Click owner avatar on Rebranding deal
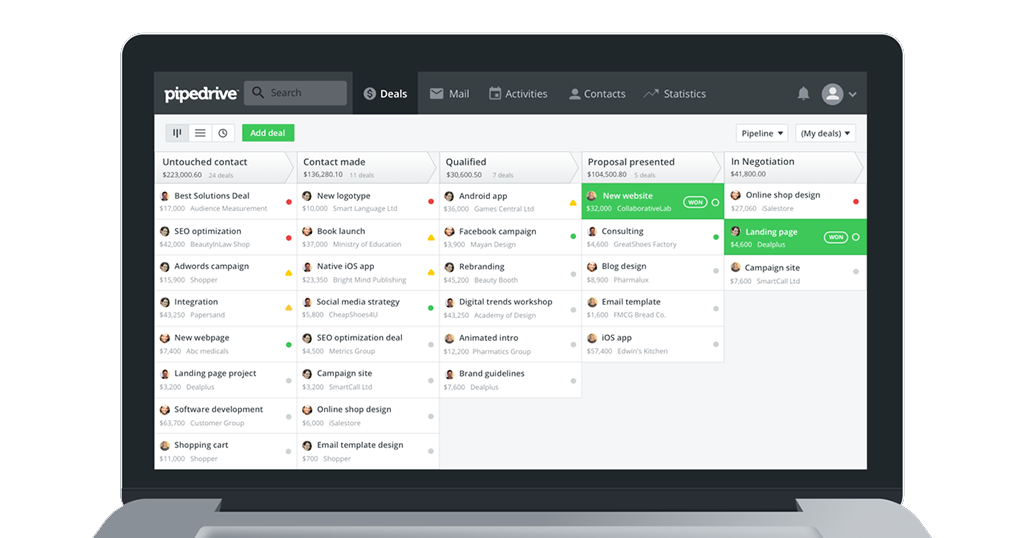The image size is (1024, 538). tap(449, 267)
